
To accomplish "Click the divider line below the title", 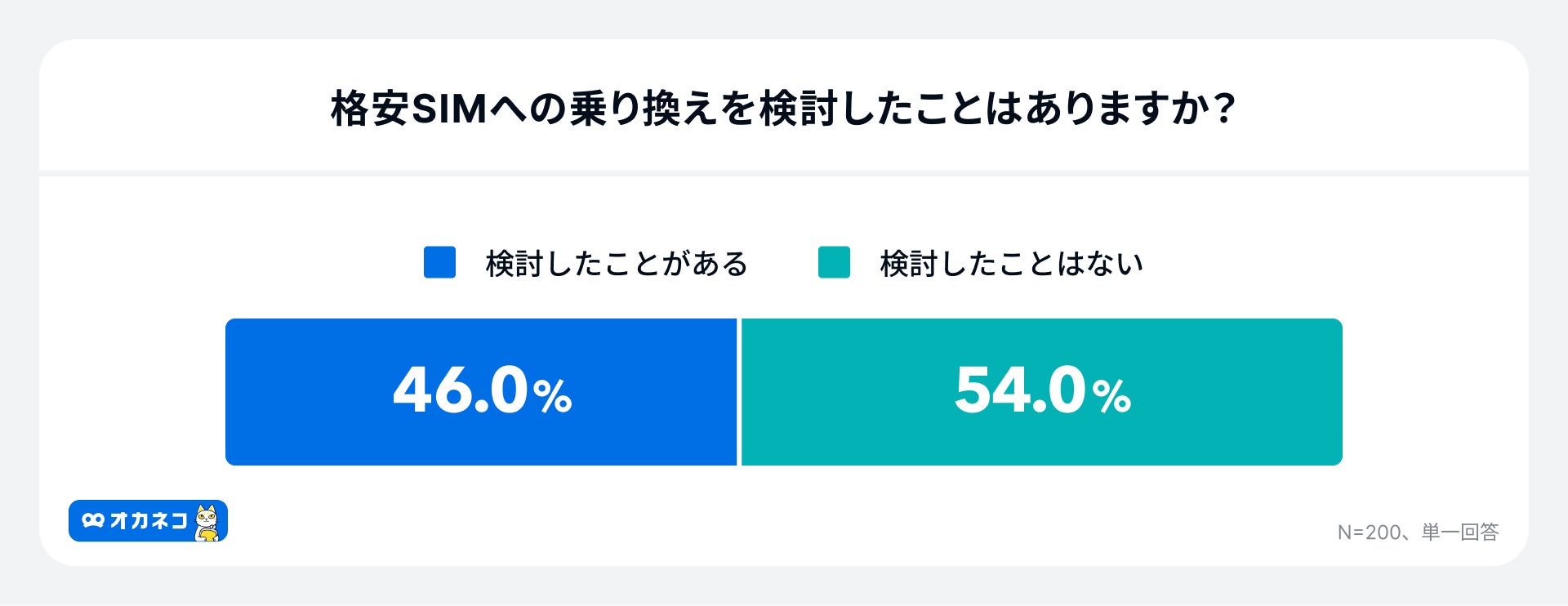I will pos(784,173).
